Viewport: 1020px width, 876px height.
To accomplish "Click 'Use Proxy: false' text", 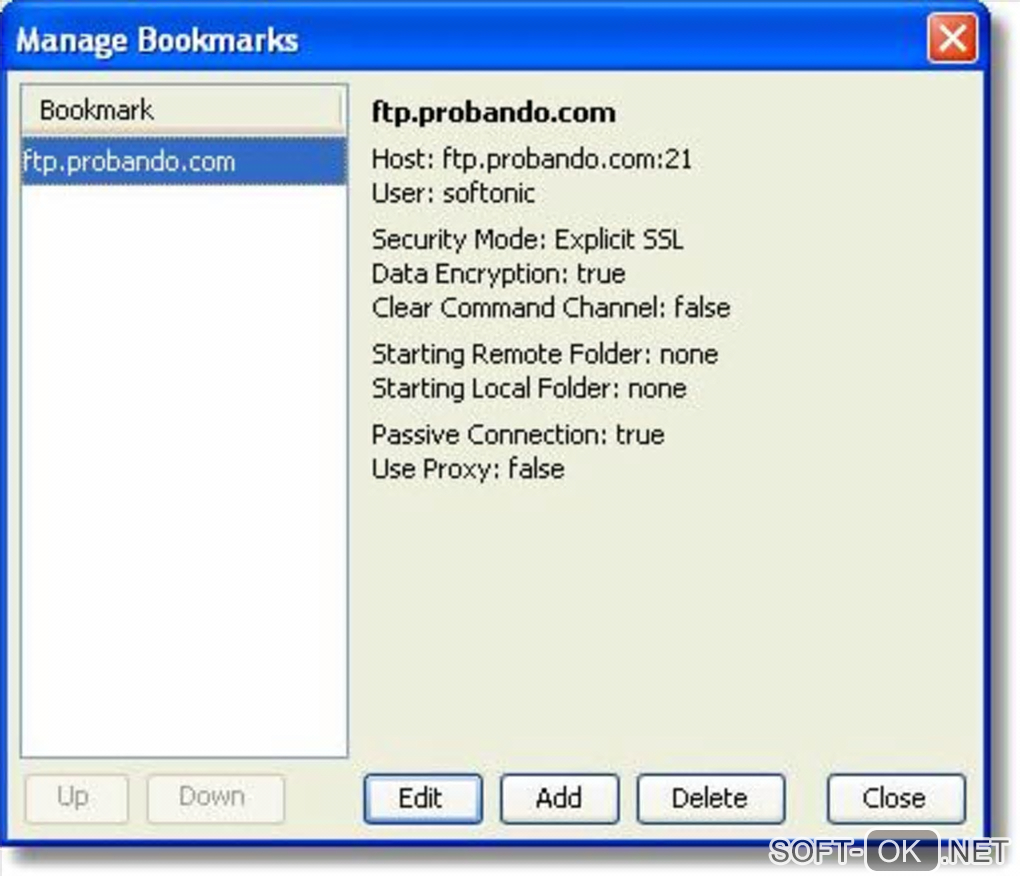I will pos(468,469).
